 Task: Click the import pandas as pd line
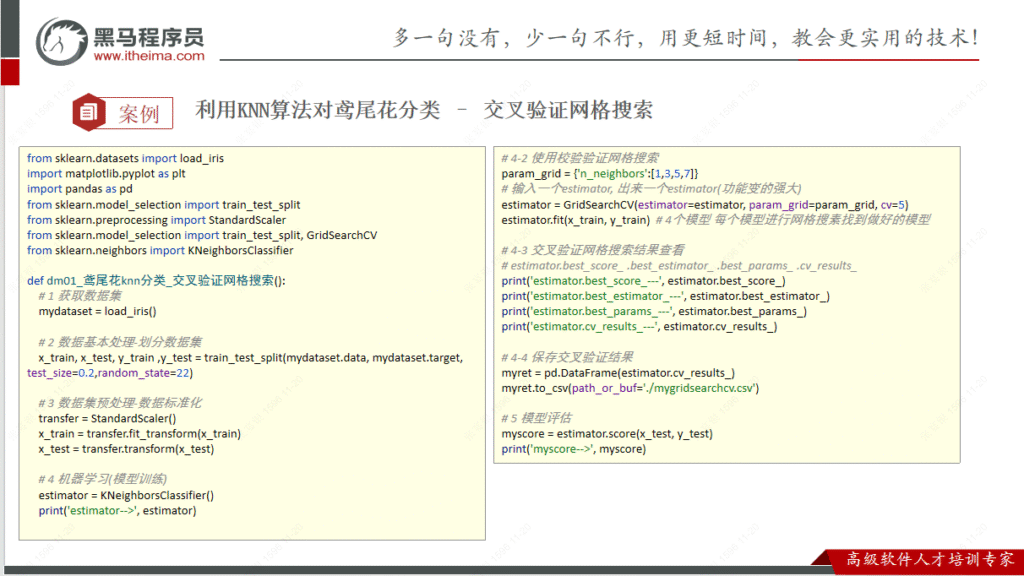(x=80, y=188)
